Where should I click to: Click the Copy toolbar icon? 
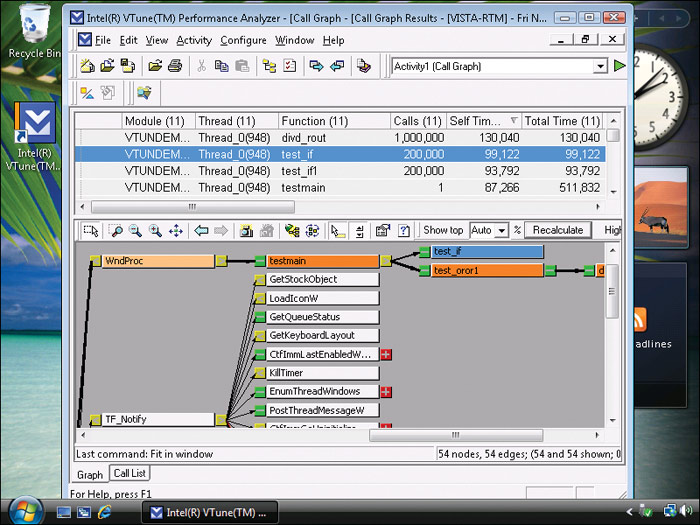[x=221, y=66]
